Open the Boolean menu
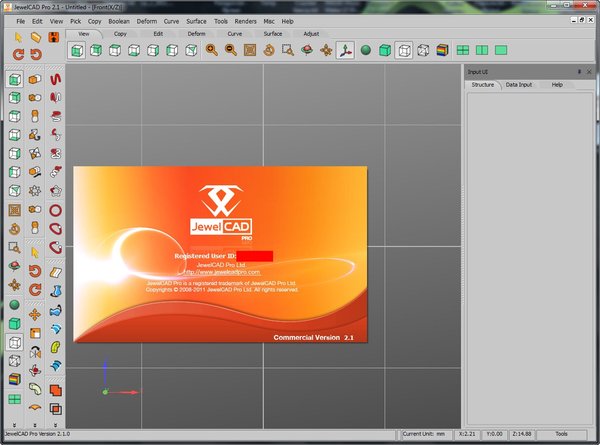The image size is (600, 445). (121, 20)
